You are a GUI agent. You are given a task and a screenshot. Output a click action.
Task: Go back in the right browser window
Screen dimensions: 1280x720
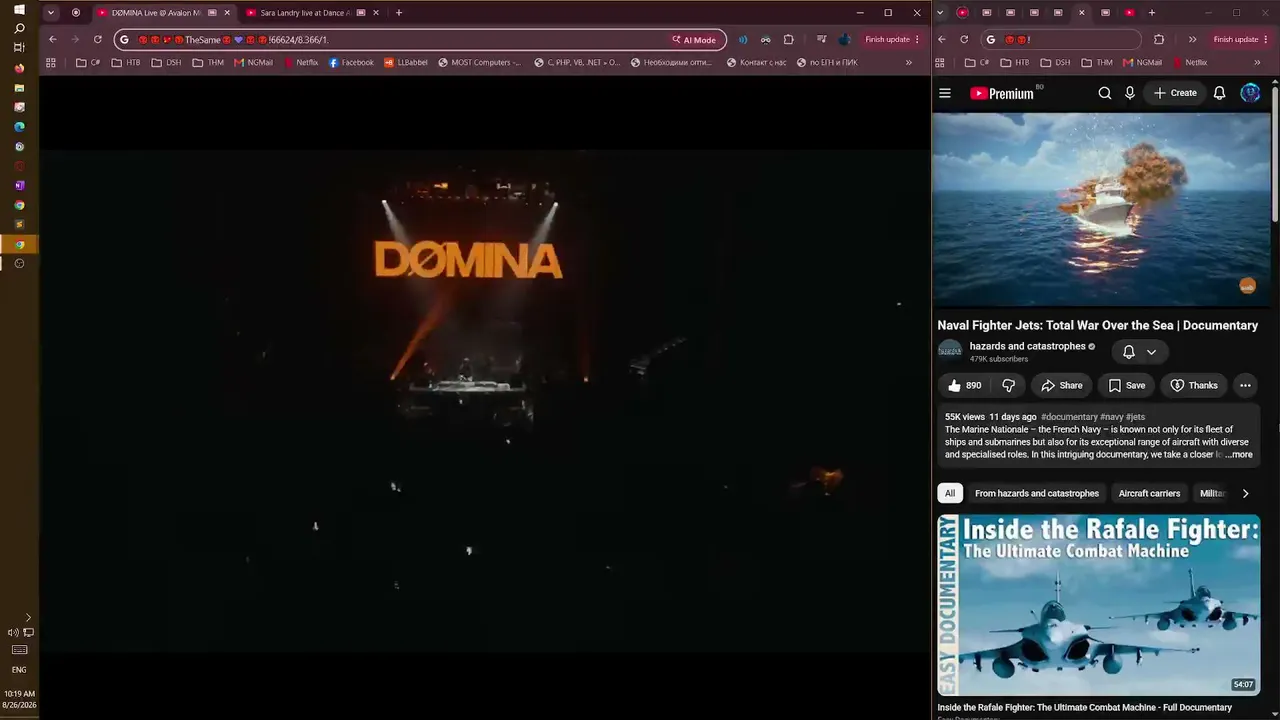tap(942, 39)
